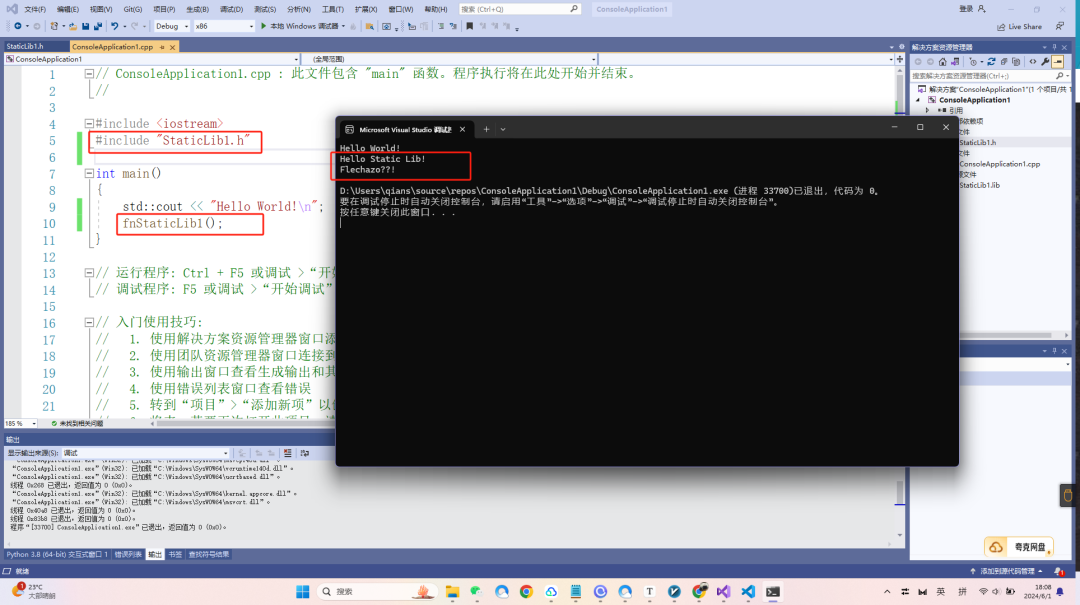Close the Microsoft Visual Studio 调试 console tab
This screenshot has width=1080, height=605.
(462, 130)
